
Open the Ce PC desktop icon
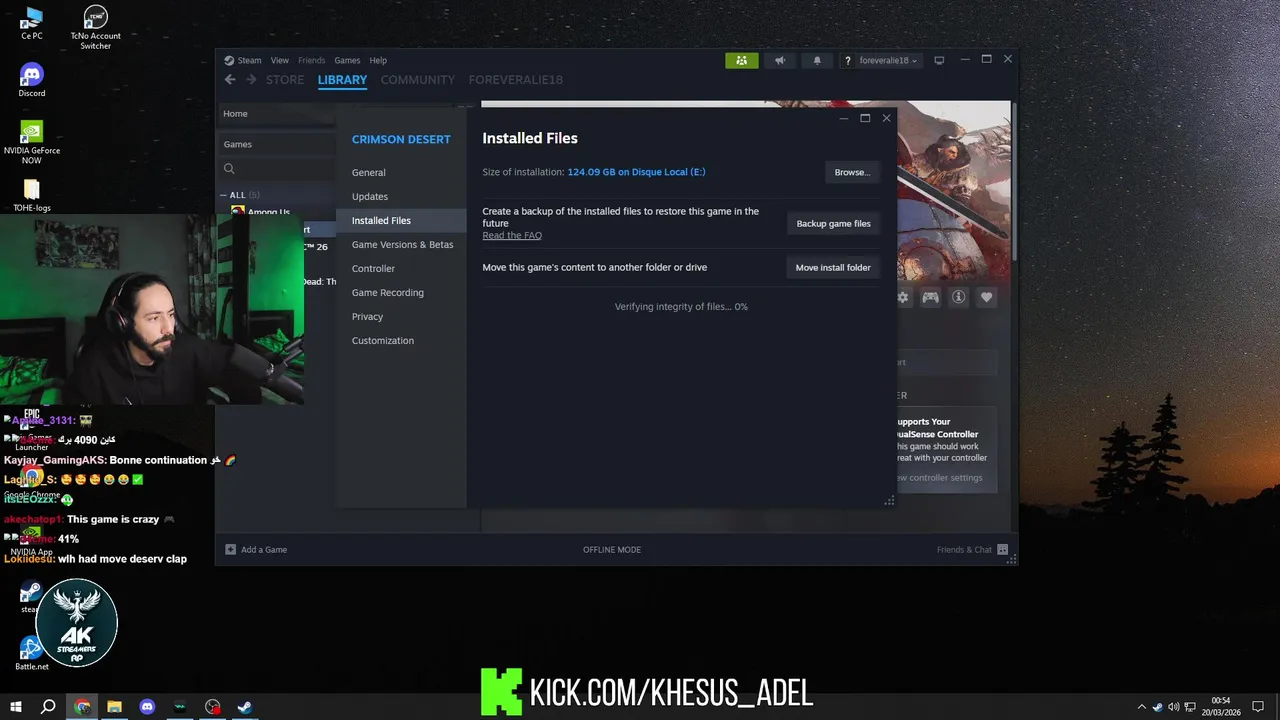click(32, 23)
